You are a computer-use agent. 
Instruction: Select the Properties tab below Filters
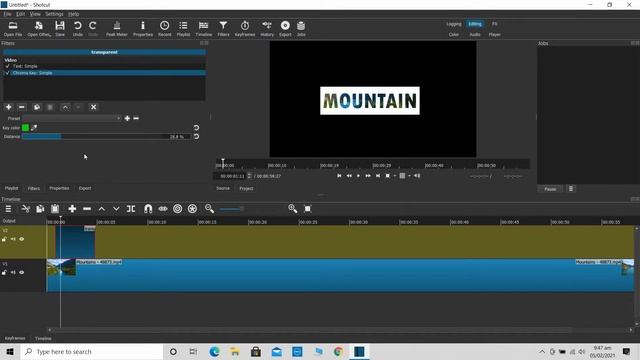pos(59,189)
